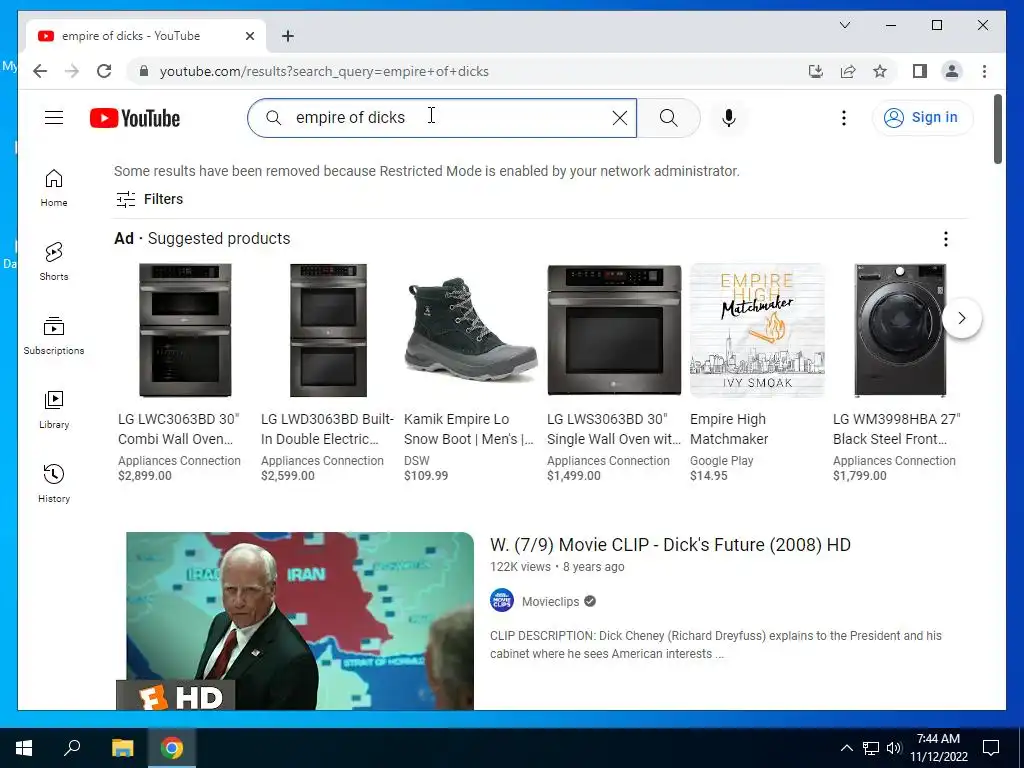The height and width of the screenshot is (768, 1024).
Task: Open the Kamik Empire Lo Snow Boot image
Action: click(471, 330)
